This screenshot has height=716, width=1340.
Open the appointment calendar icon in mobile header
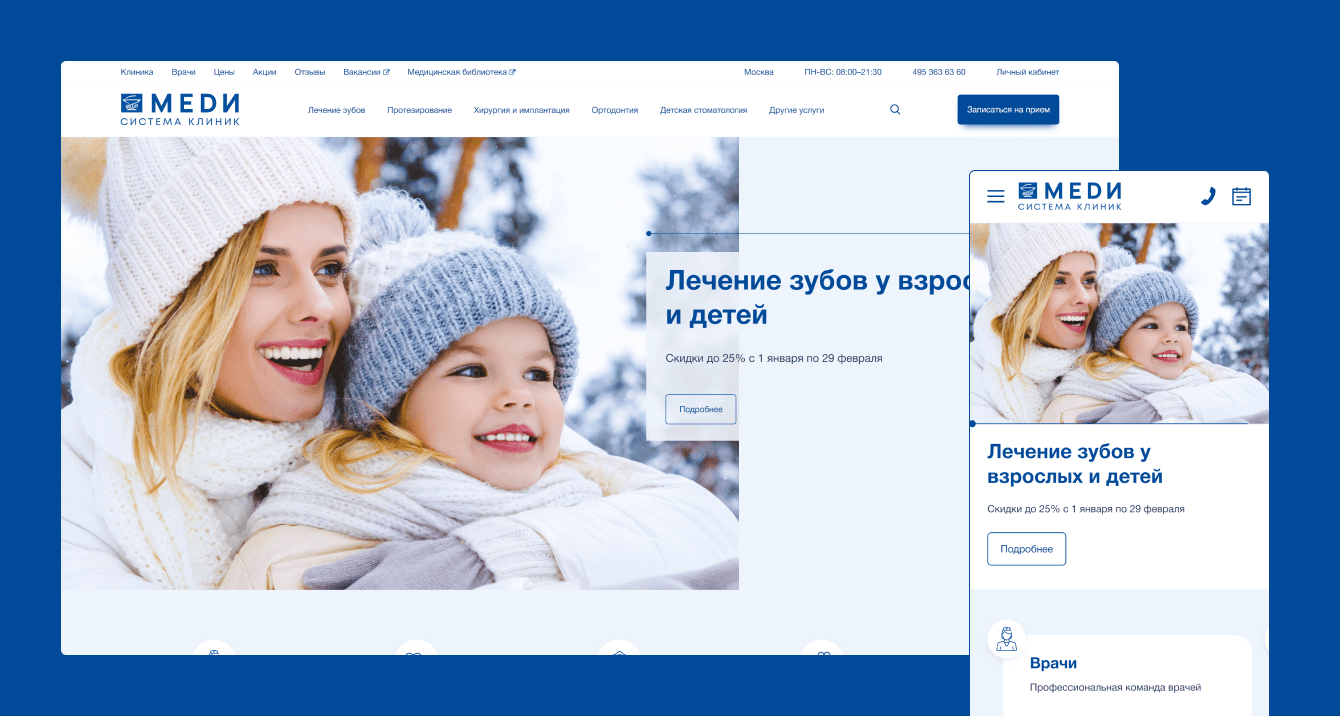coord(1241,196)
